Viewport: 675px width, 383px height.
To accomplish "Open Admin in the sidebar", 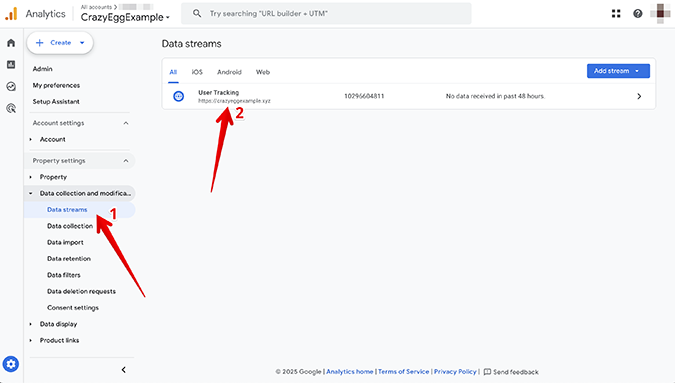I will coord(43,69).
